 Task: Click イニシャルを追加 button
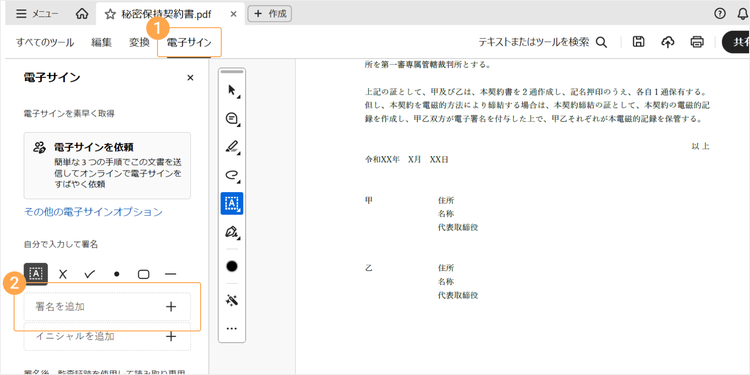107,336
